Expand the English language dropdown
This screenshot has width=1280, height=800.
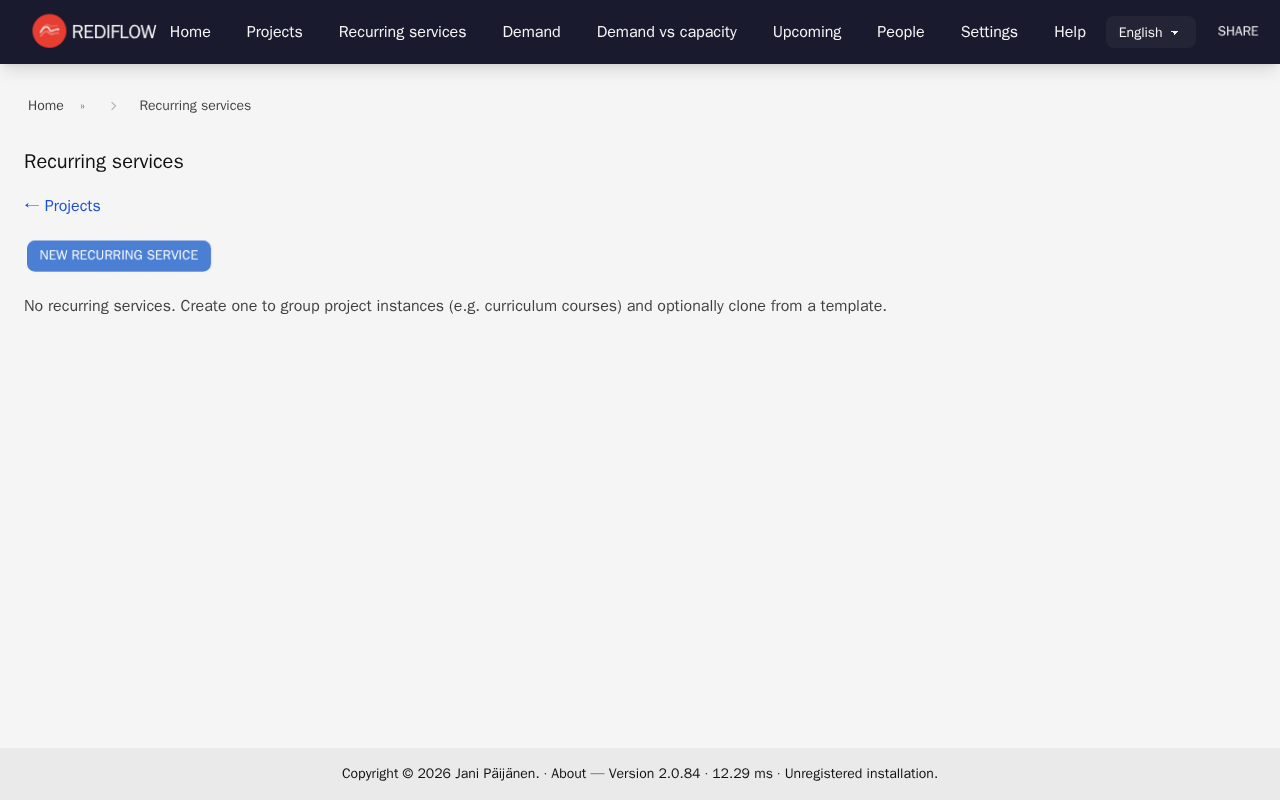click(1150, 32)
